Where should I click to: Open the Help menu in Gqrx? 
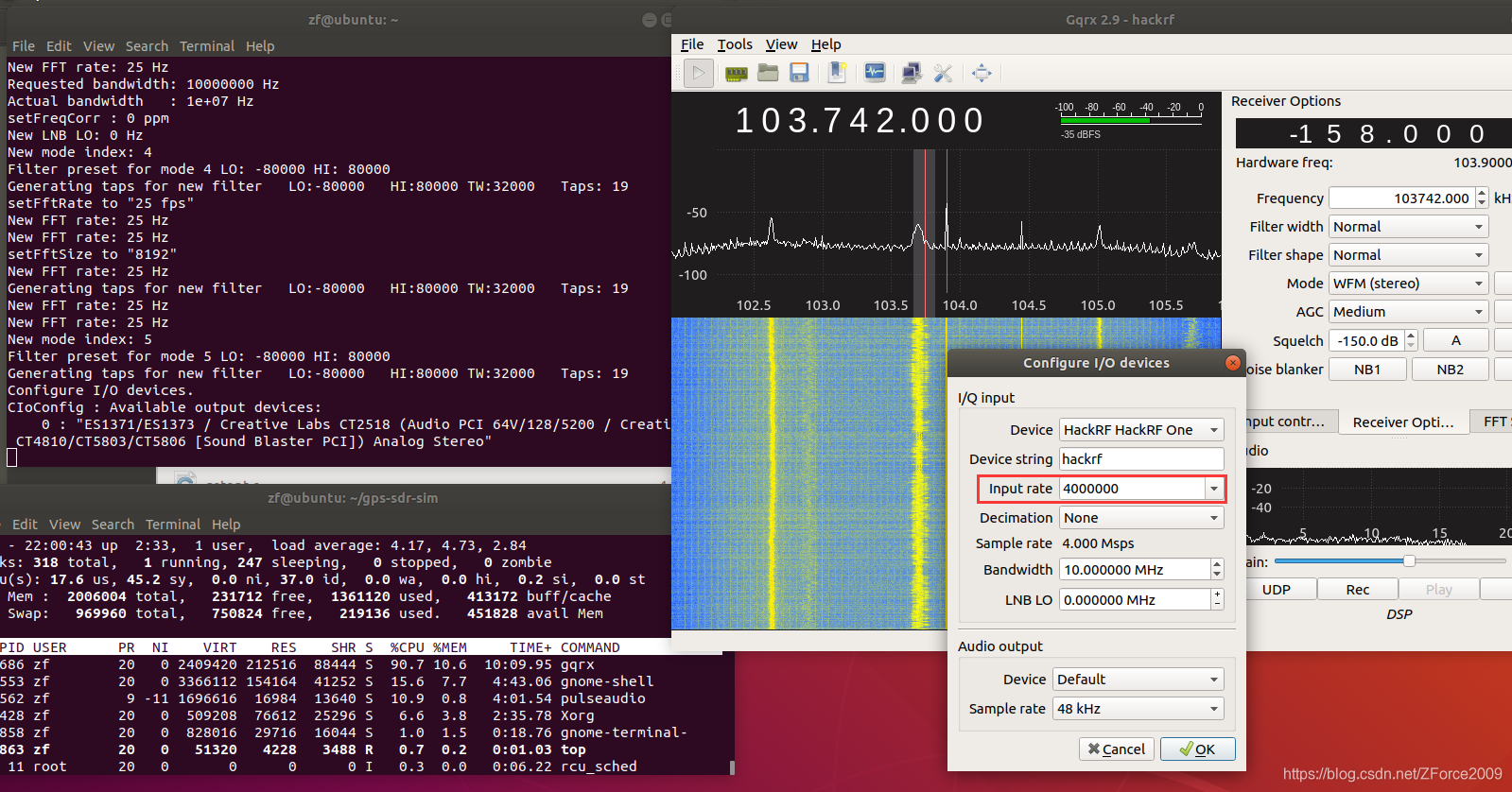[826, 44]
